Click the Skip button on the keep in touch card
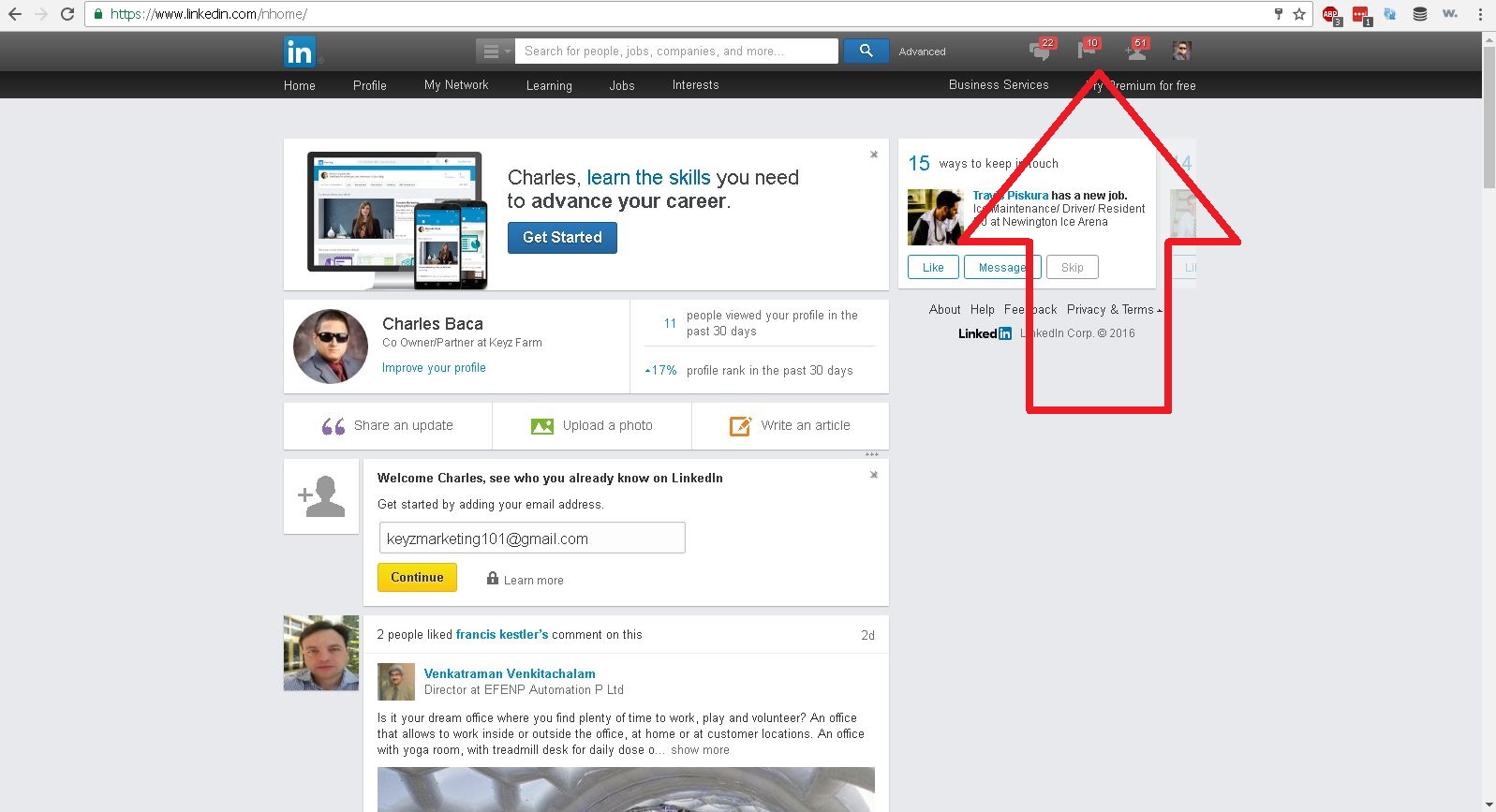This screenshot has height=812, width=1496. click(x=1073, y=268)
